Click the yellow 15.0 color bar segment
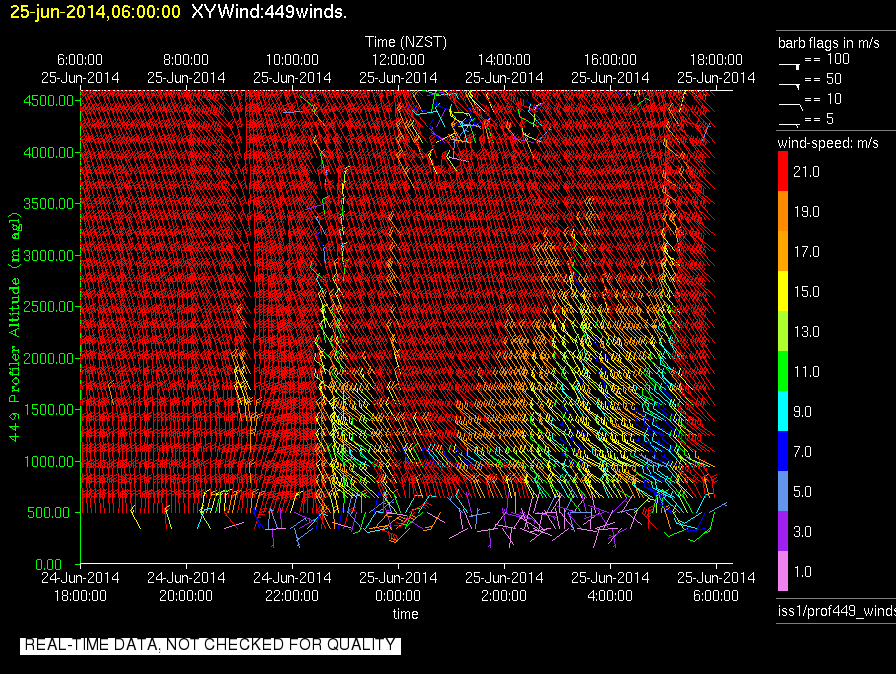Image resolution: width=896 pixels, height=674 pixels. pyautogui.click(x=783, y=291)
